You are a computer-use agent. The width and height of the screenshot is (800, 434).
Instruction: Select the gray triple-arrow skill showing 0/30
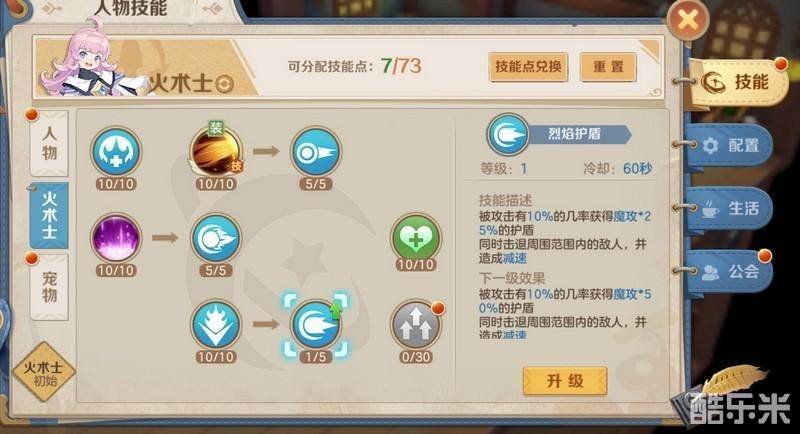(415, 325)
